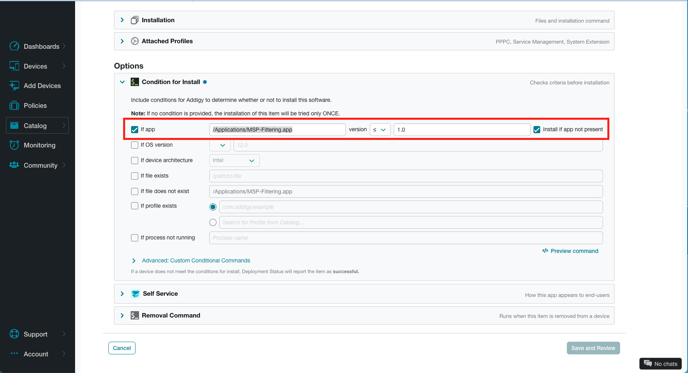Click the OS version number field
Viewport: 688px width, 373px height.
pos(418,145)
